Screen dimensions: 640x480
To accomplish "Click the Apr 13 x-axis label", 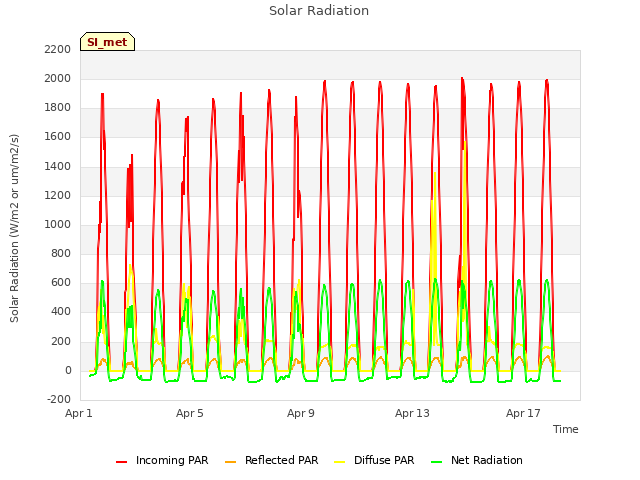I will click(x=412, y=413).
